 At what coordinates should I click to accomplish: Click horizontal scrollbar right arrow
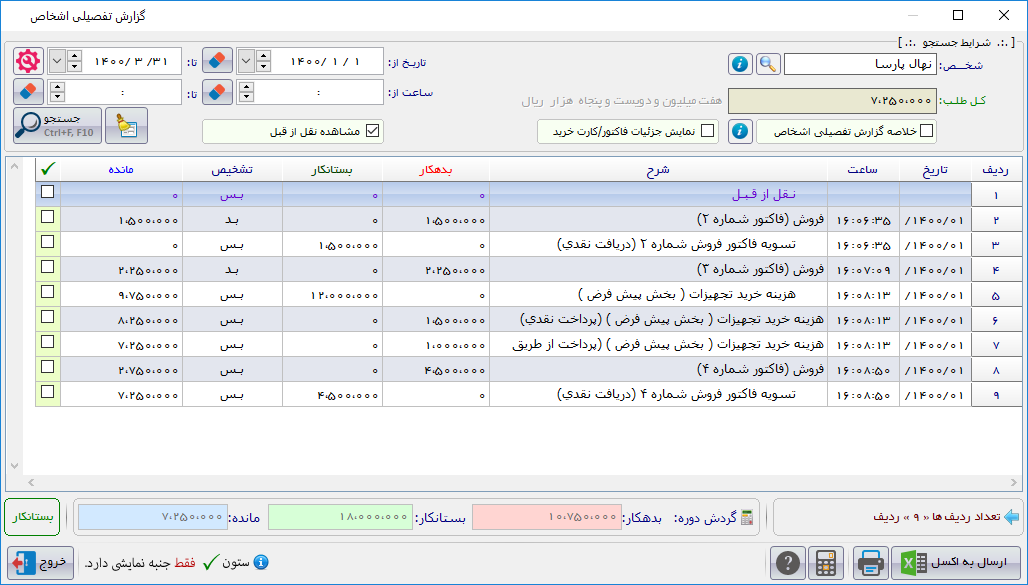pos(1014,483)
